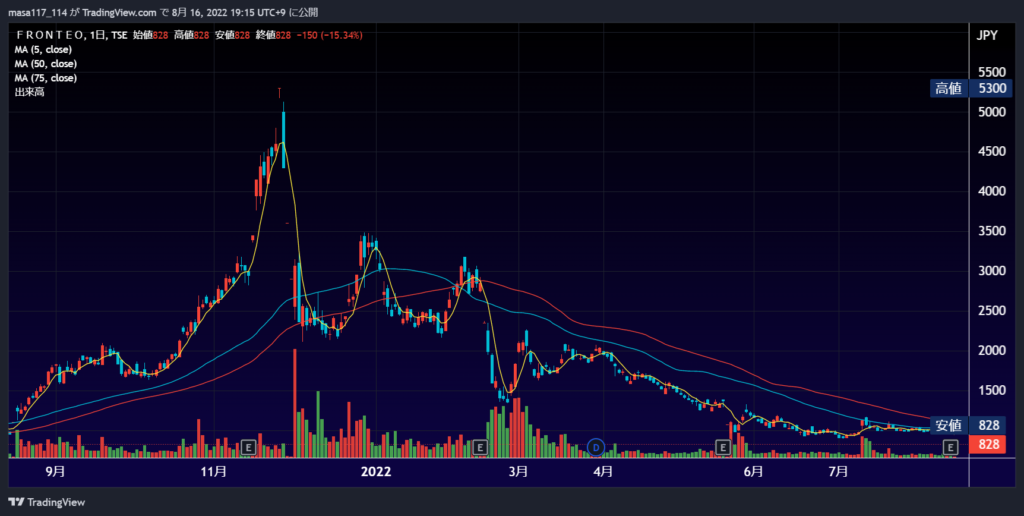Click 2500 on the price axis

click(991, 311)
